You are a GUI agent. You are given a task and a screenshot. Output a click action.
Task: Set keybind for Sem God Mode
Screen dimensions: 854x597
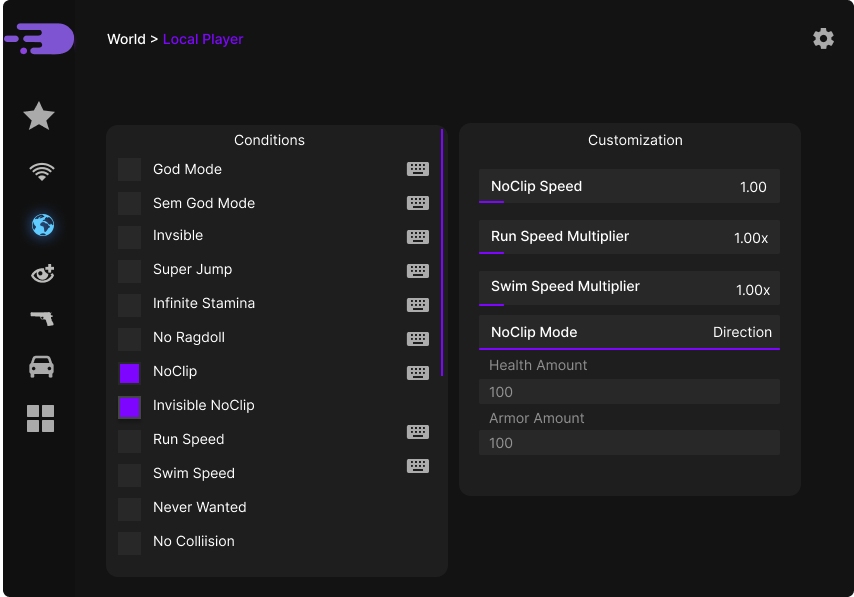tap(418, 203)
